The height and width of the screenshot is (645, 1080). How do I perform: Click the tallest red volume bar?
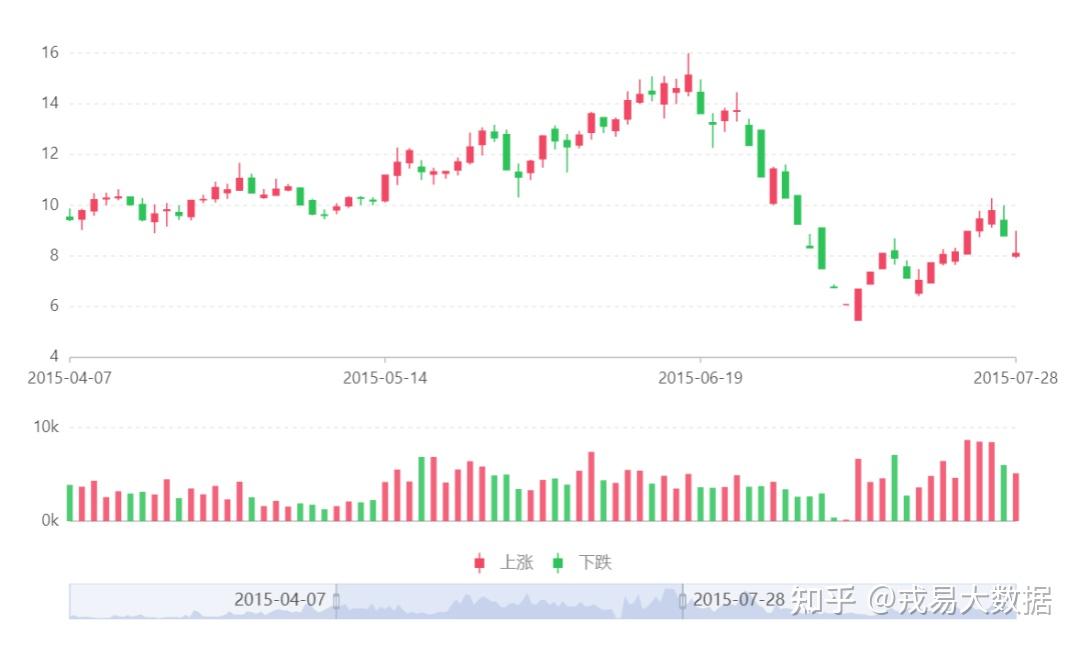click(968, 481)
